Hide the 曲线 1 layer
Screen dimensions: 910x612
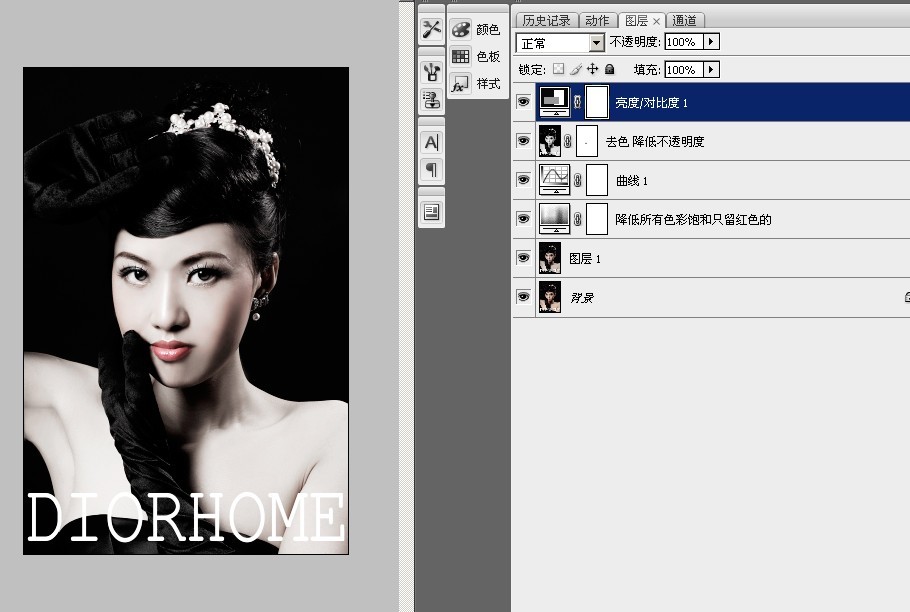[x=523, y=180]
